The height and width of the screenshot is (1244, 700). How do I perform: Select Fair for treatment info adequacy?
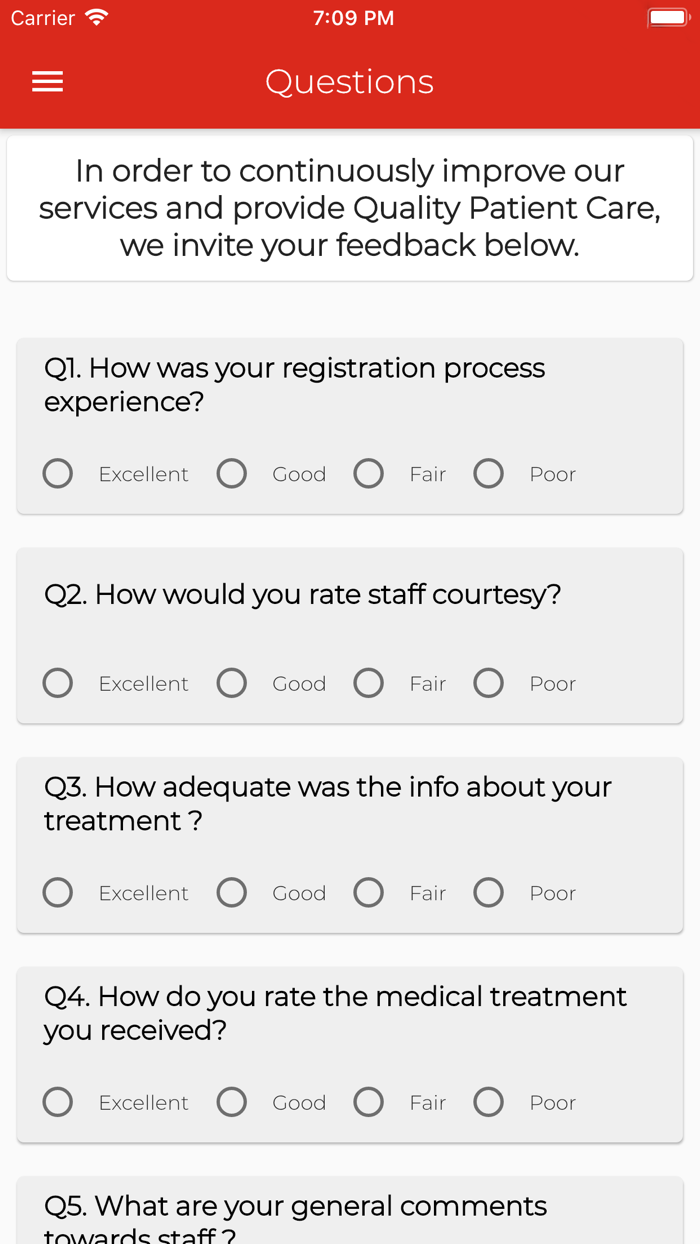click(x=368, y=892)
